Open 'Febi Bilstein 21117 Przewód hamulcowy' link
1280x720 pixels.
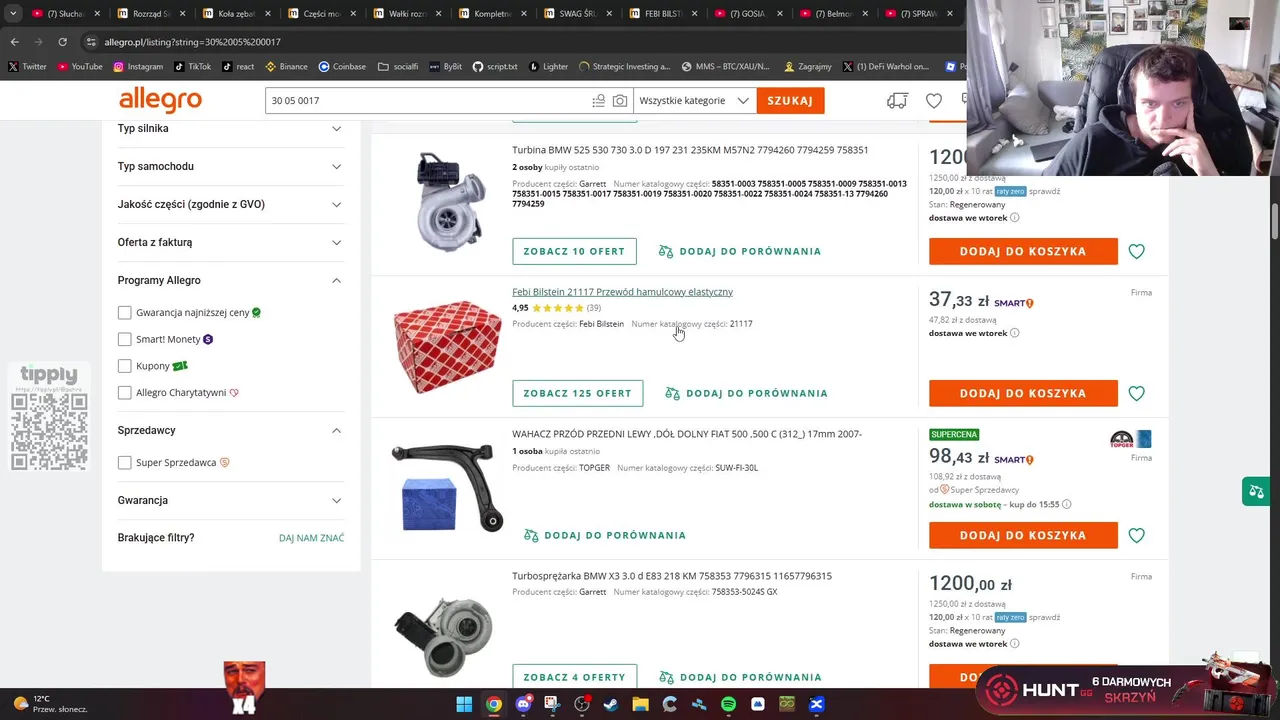(x=622, y=292)
